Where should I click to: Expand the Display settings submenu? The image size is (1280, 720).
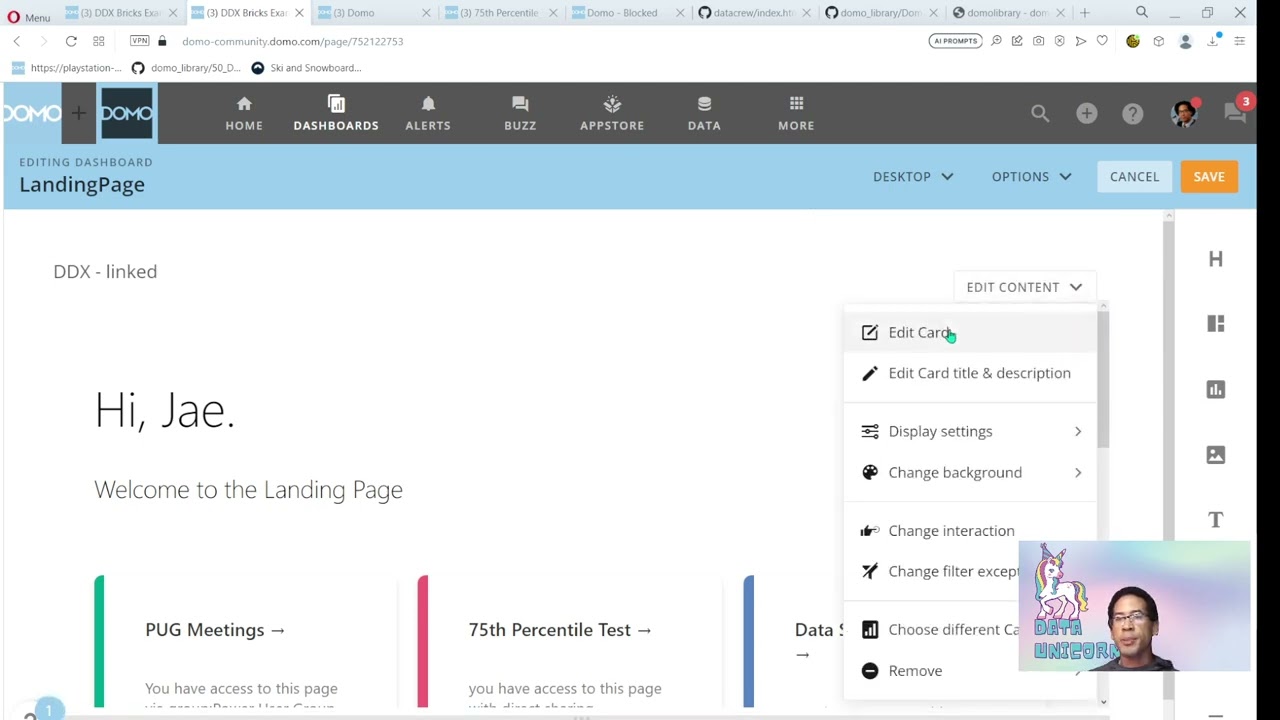[970, 431]
